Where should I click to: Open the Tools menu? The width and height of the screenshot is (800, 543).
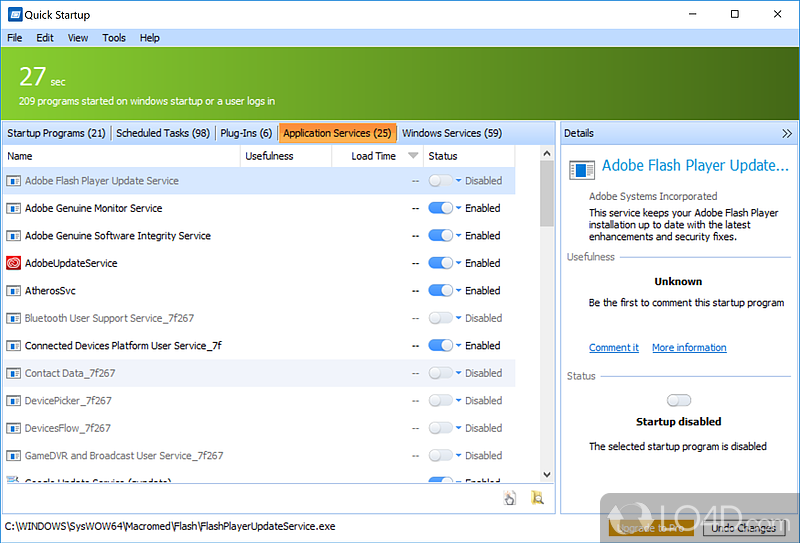114,38
